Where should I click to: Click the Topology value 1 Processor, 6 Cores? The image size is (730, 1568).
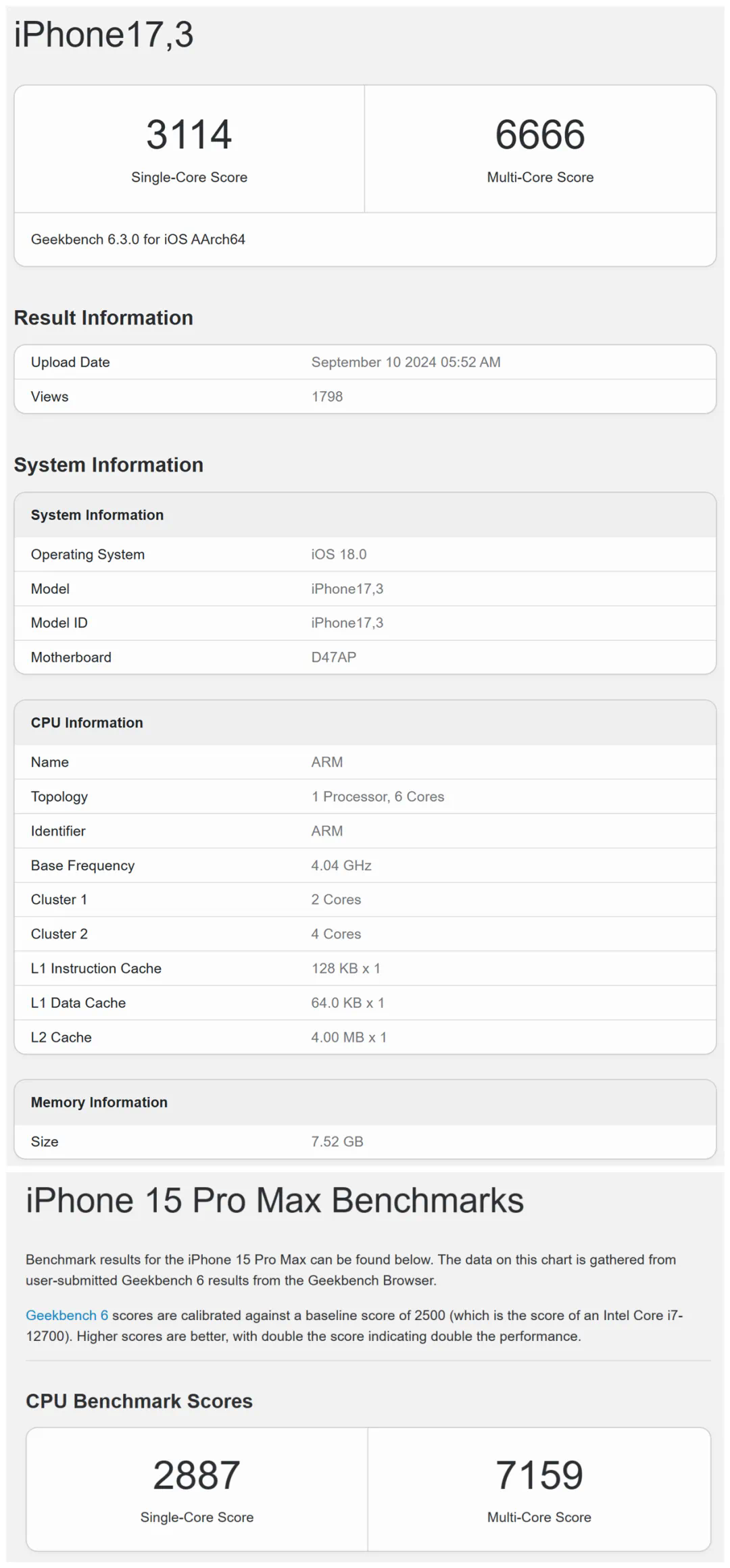point(377,796)
